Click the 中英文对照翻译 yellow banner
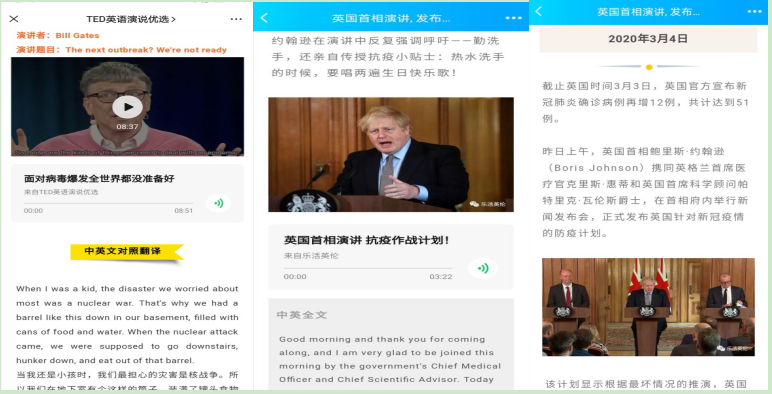The image size is (772, 394). tap(127, 252)
